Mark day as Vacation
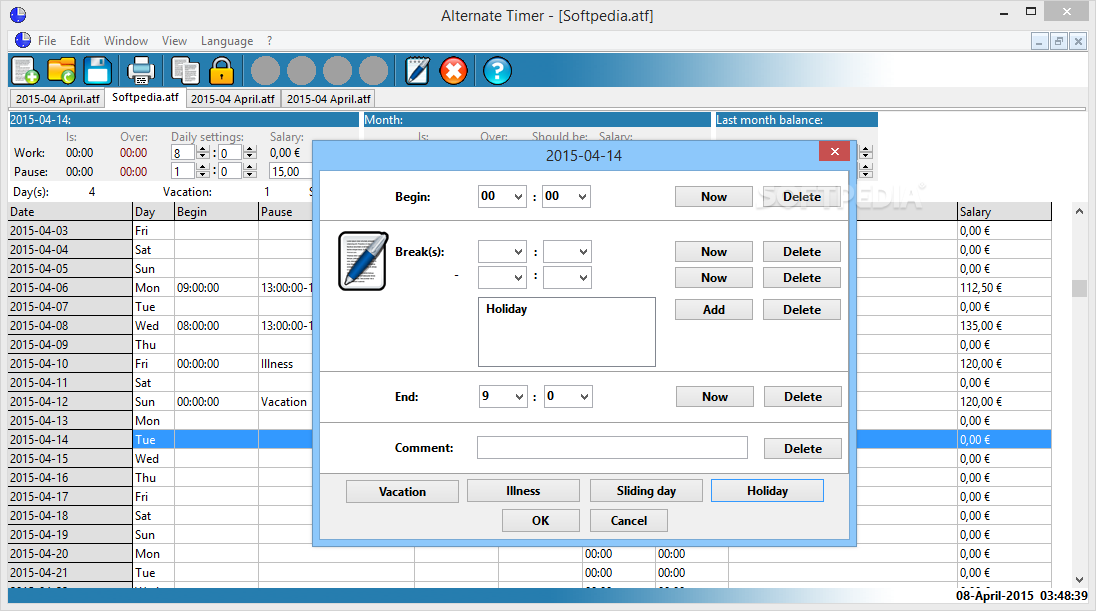Screen dimensions: 1096x611 coord(402,491)
